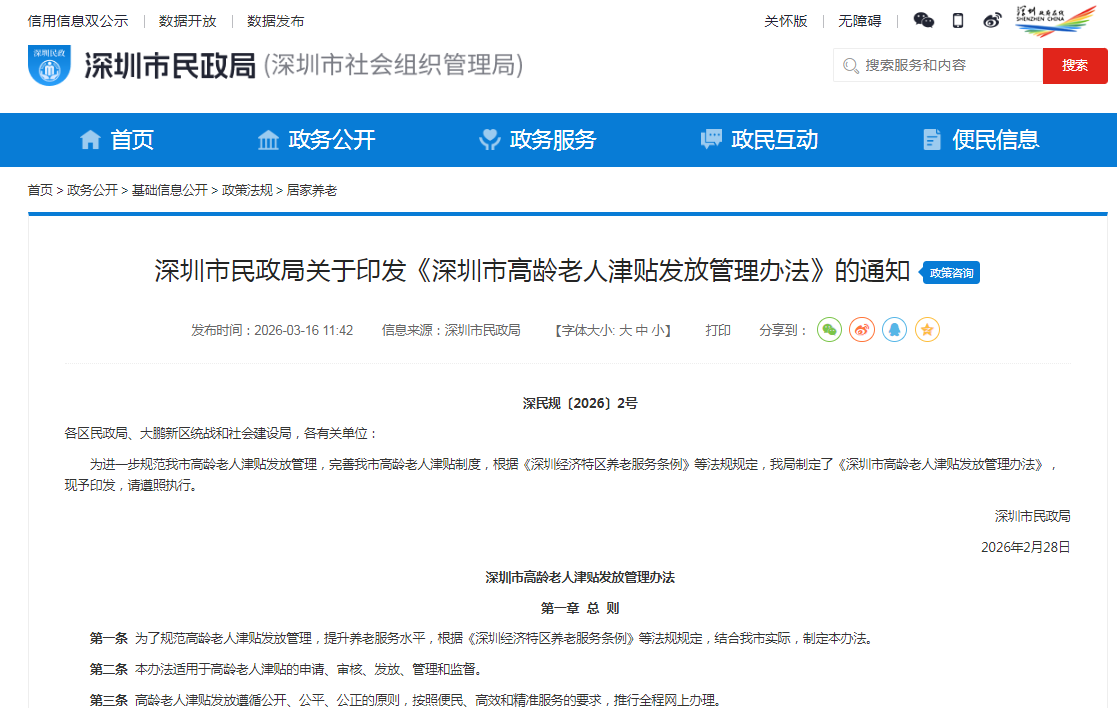Image resolution: width=1117 pixels, height=708 pixels.
Task: Set font size to 中
Action: (642, 330)
